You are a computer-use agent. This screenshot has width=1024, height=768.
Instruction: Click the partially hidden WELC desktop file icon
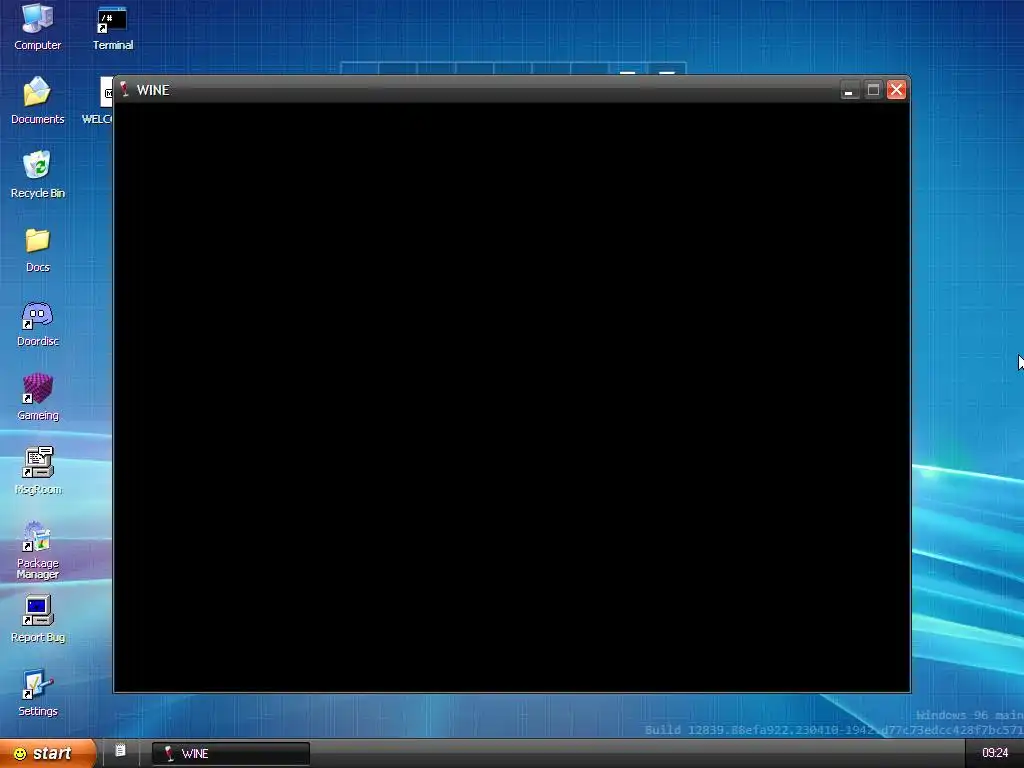(98, 101)
